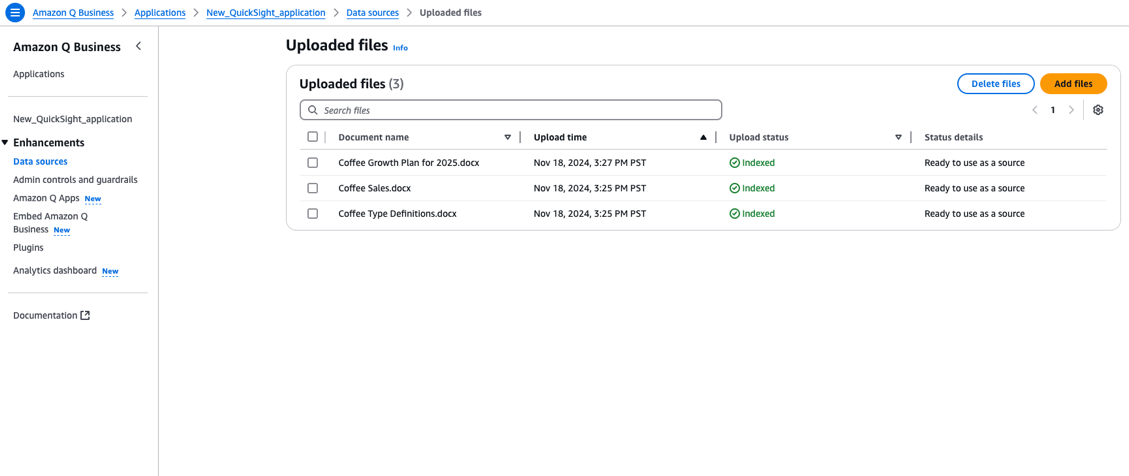Select all files header checkbox

(312, 137)
